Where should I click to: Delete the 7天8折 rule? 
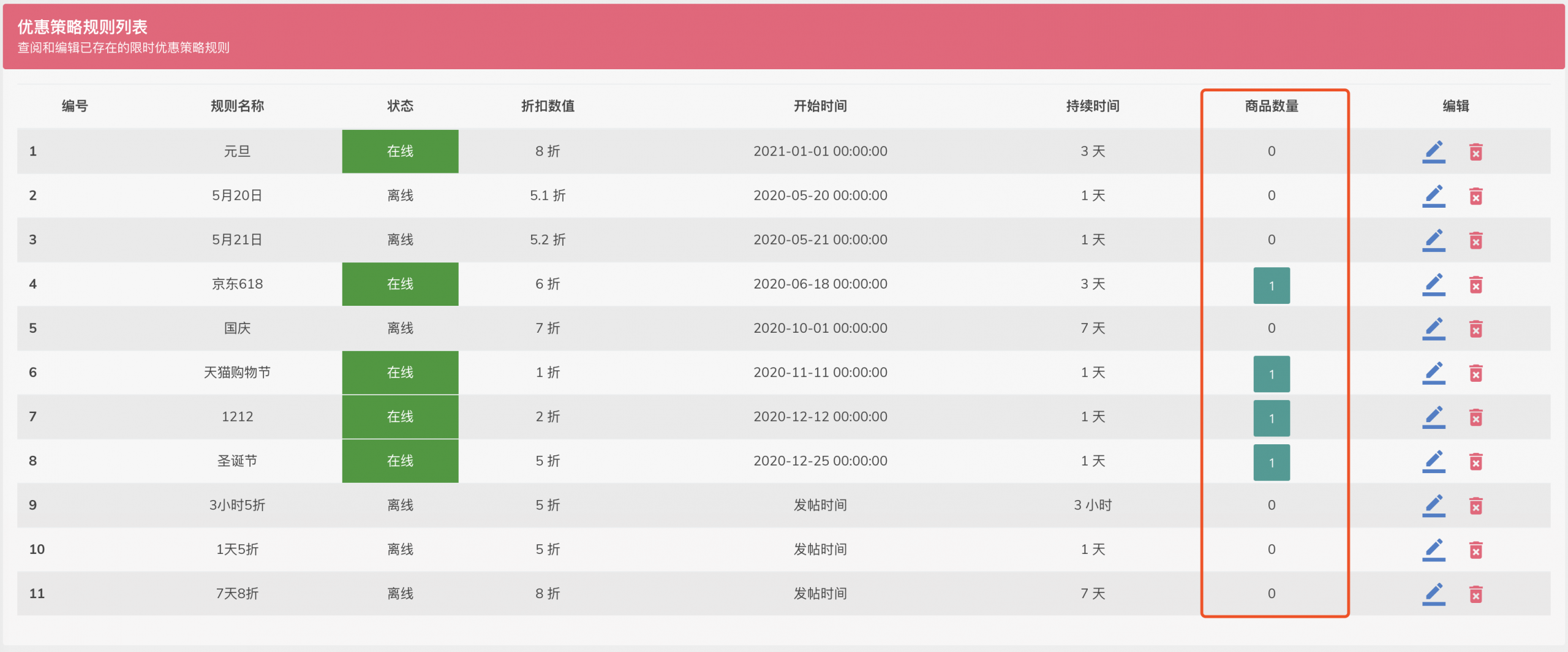click(1476, 594)
